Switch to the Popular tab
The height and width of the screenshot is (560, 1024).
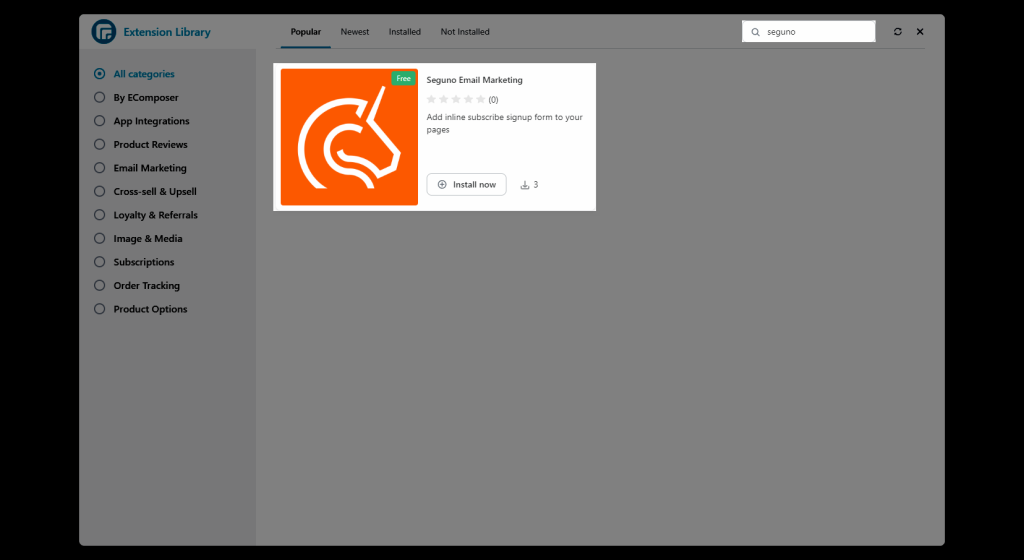click(x=306, y=31)
